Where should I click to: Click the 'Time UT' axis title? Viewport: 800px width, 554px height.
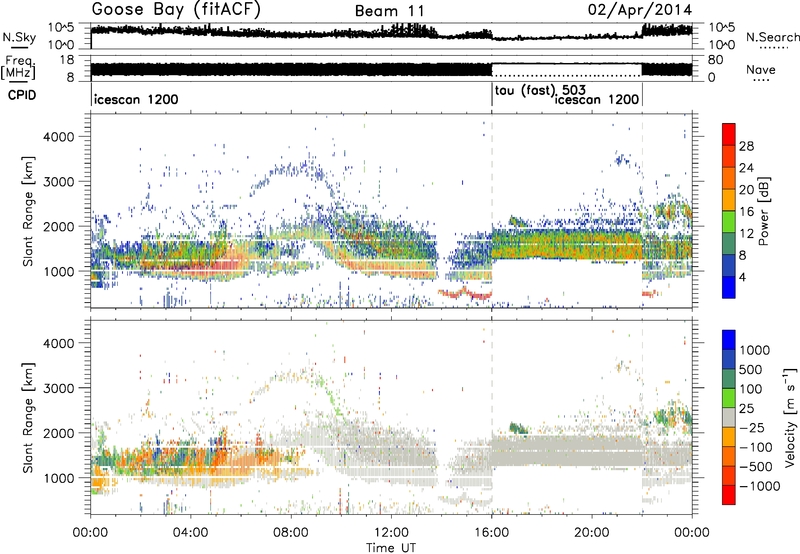[x=391, y=548]
